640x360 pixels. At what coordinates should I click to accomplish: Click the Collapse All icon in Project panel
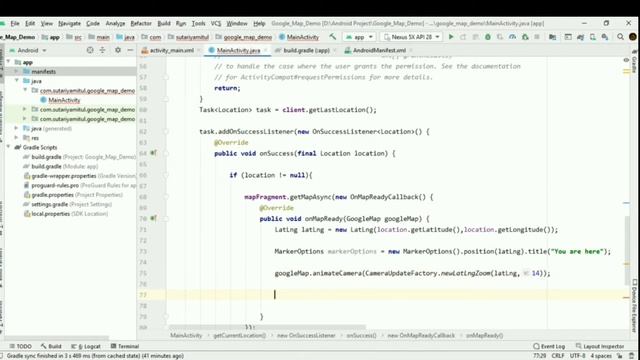click(x=102, y=50)
